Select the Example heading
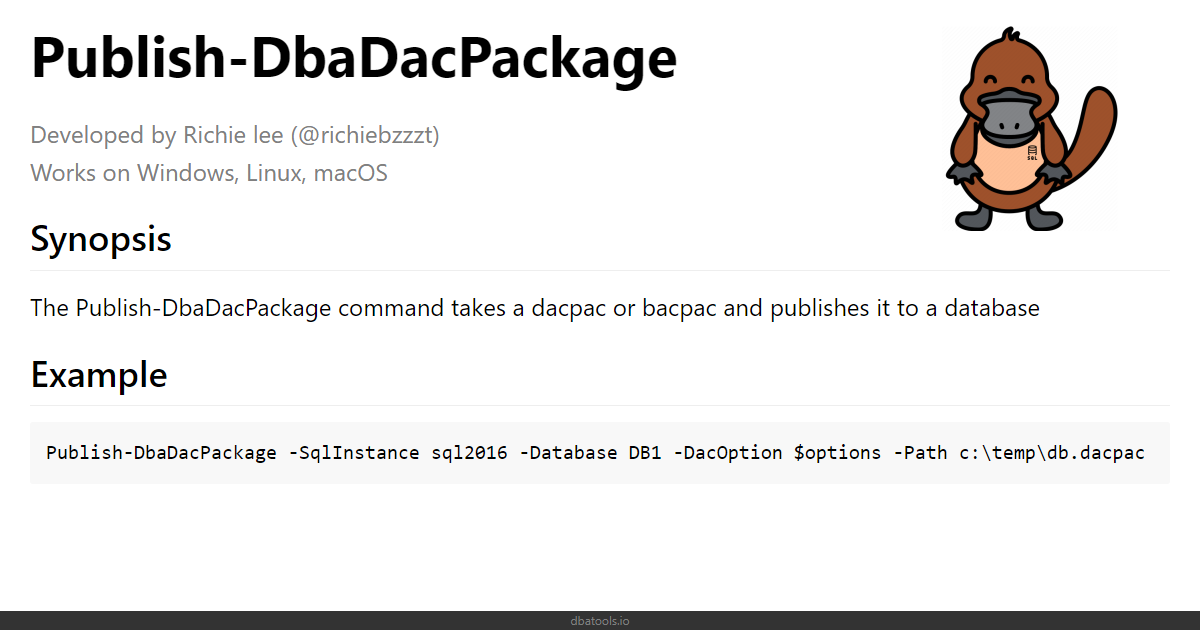The height and width of the screenshot is (630, 1200). pos(99,375)
